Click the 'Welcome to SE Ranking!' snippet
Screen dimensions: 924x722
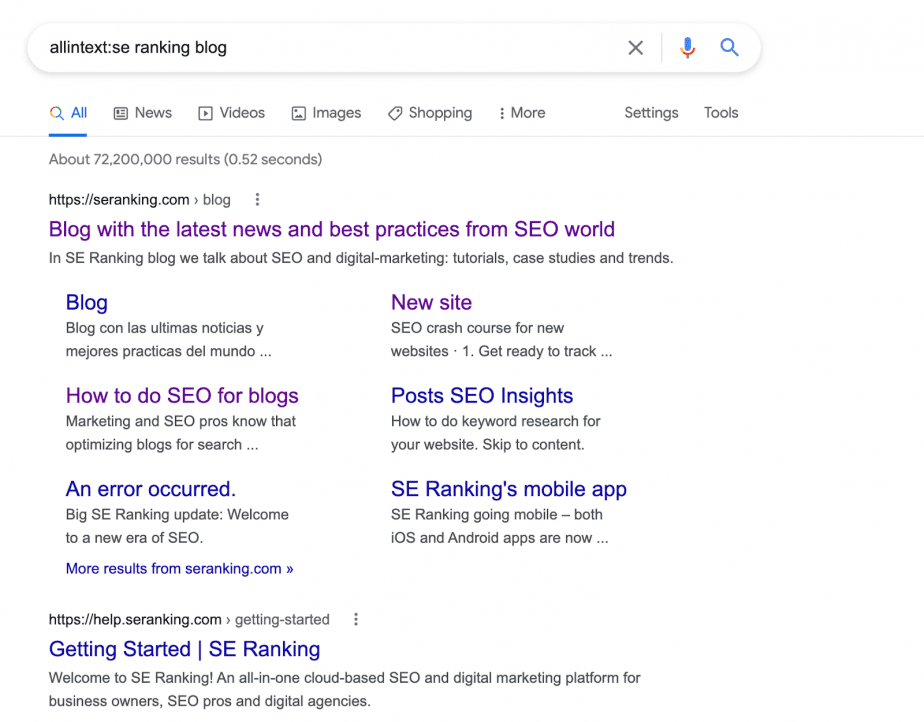click(344, 690)
